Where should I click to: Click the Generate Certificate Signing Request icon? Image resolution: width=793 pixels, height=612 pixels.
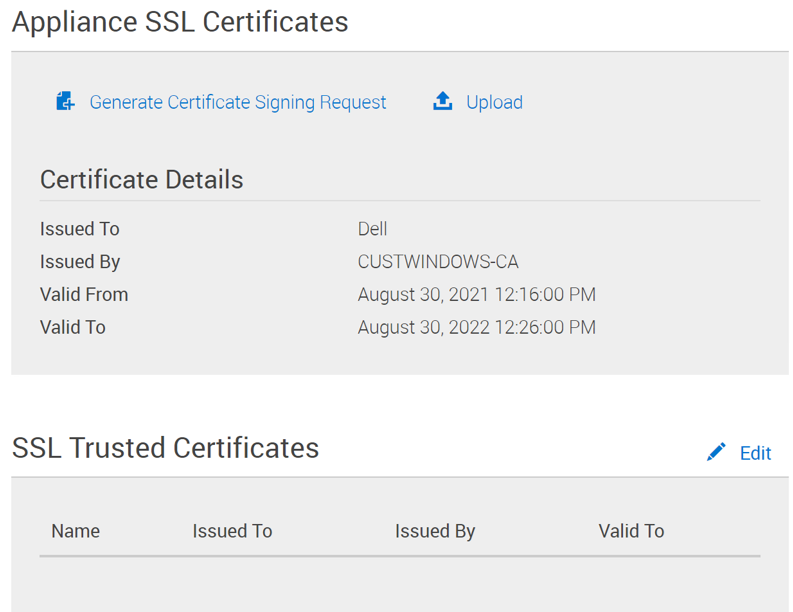click(x=65, y=101)
